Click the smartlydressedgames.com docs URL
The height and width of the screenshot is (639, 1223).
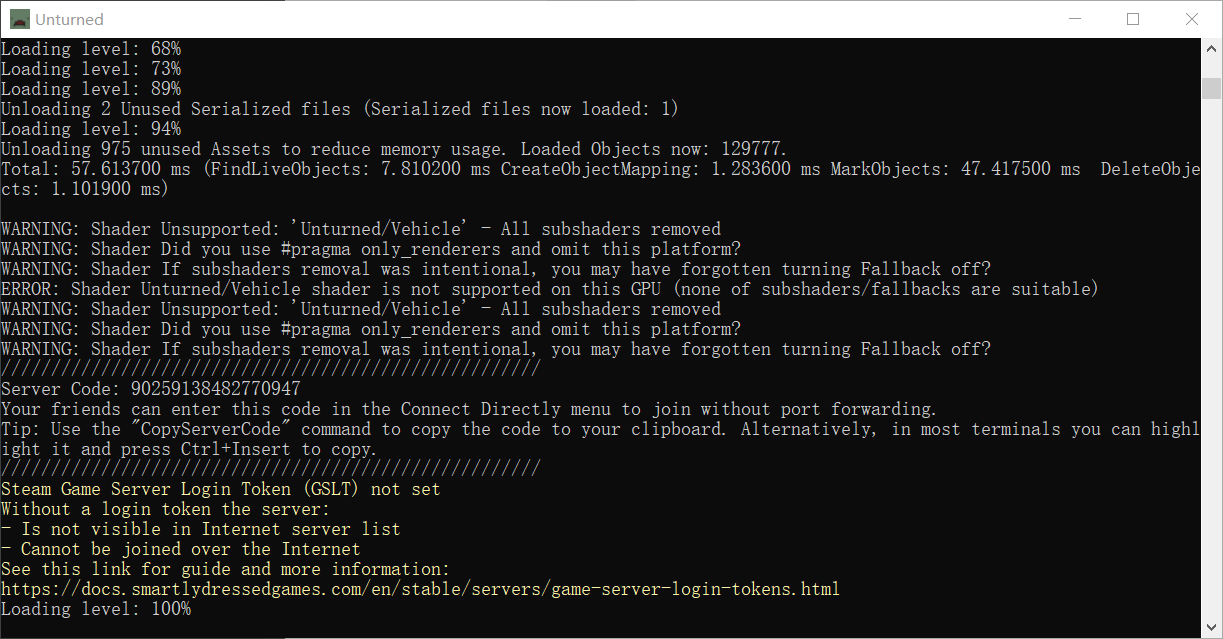tap(420, 589)
